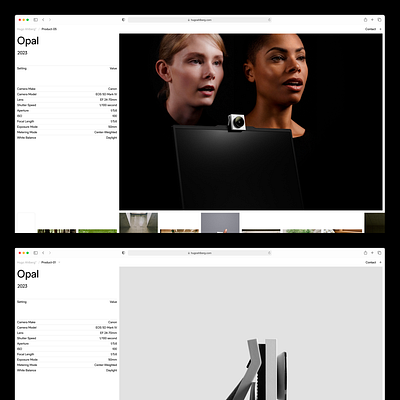Select the Focal Length label in the bottom window
The image size is (400, 400).
click(x=25, y=354)
